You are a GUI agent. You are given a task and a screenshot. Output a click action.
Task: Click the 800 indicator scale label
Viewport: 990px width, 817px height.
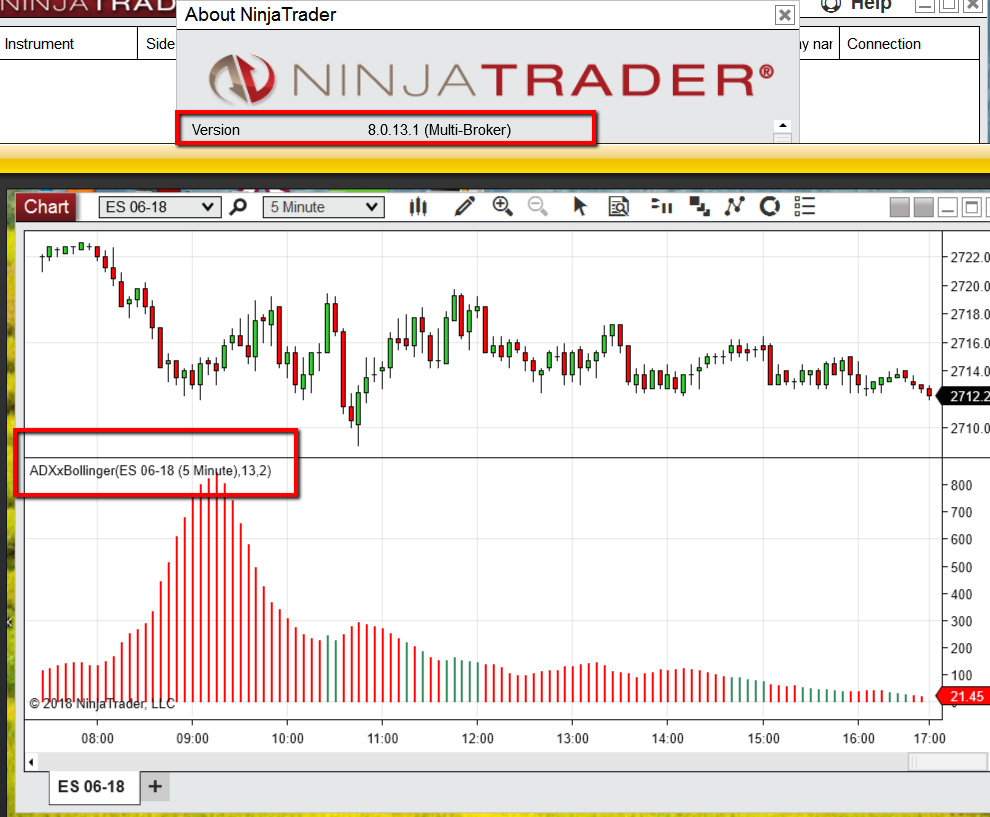pos(961,485)
